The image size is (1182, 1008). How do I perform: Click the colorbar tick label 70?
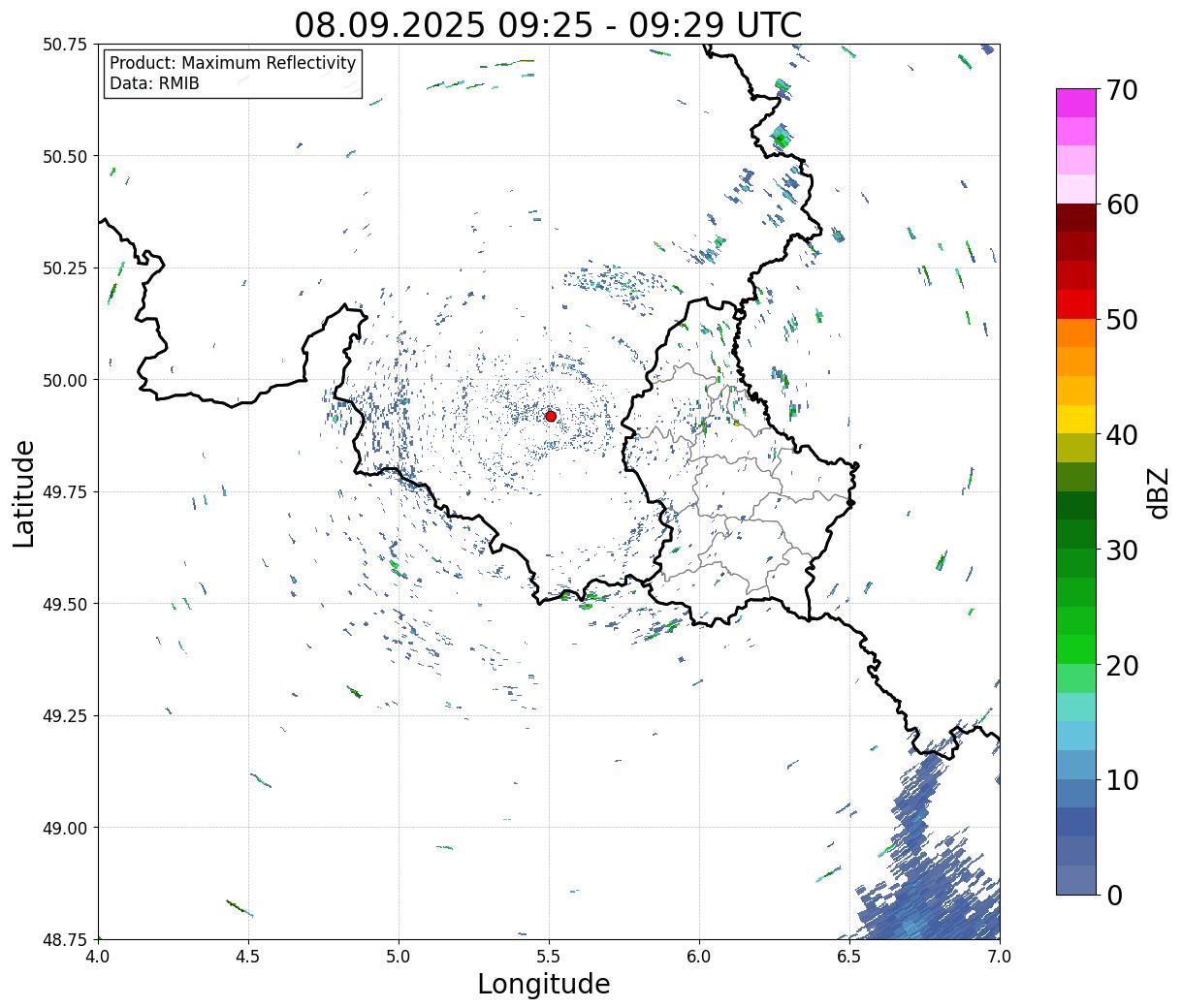pyautogui.click(x=1123, y=90)
